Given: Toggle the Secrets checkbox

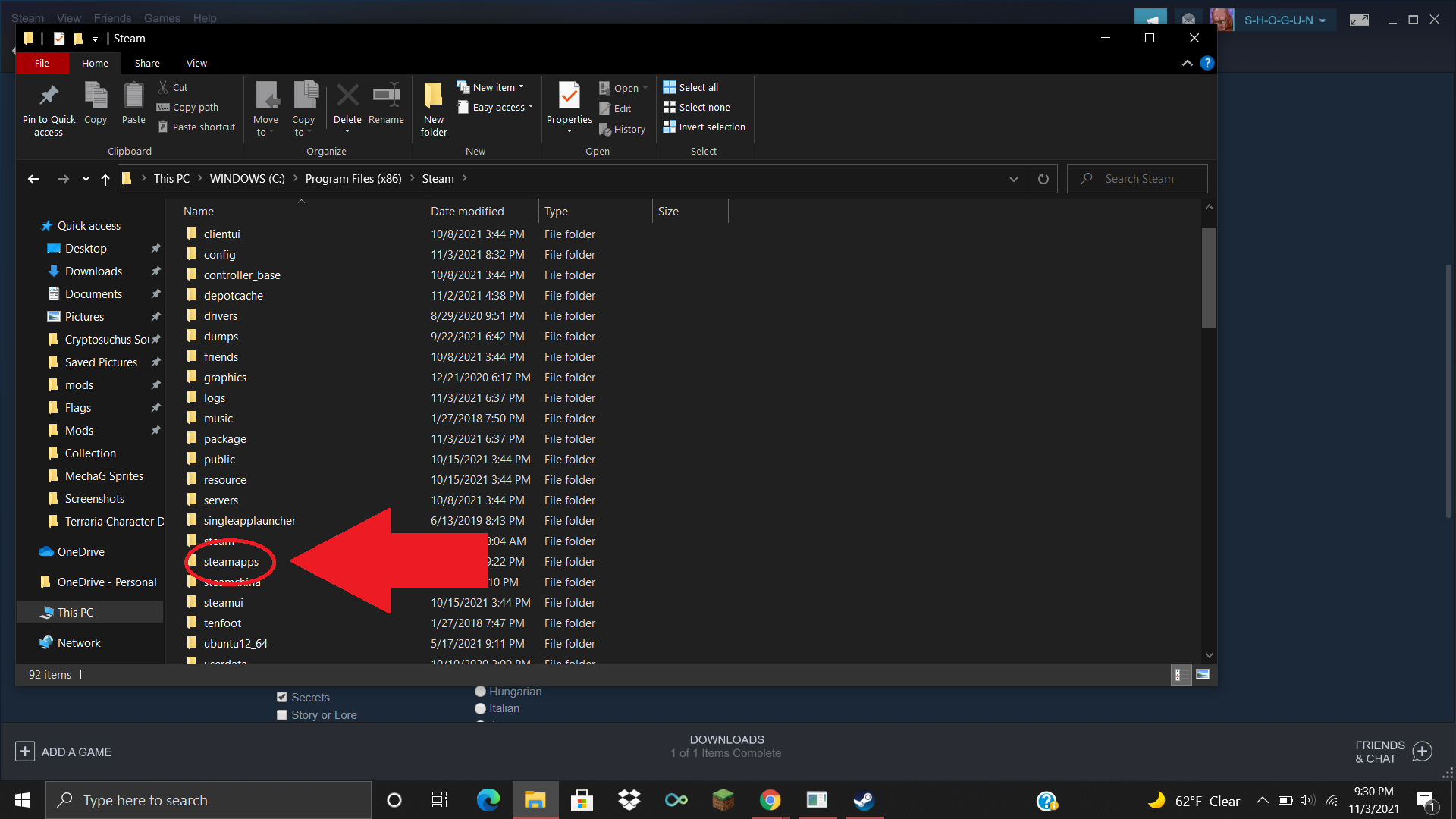Looking at the screenshot, I should tap(282, 697).
